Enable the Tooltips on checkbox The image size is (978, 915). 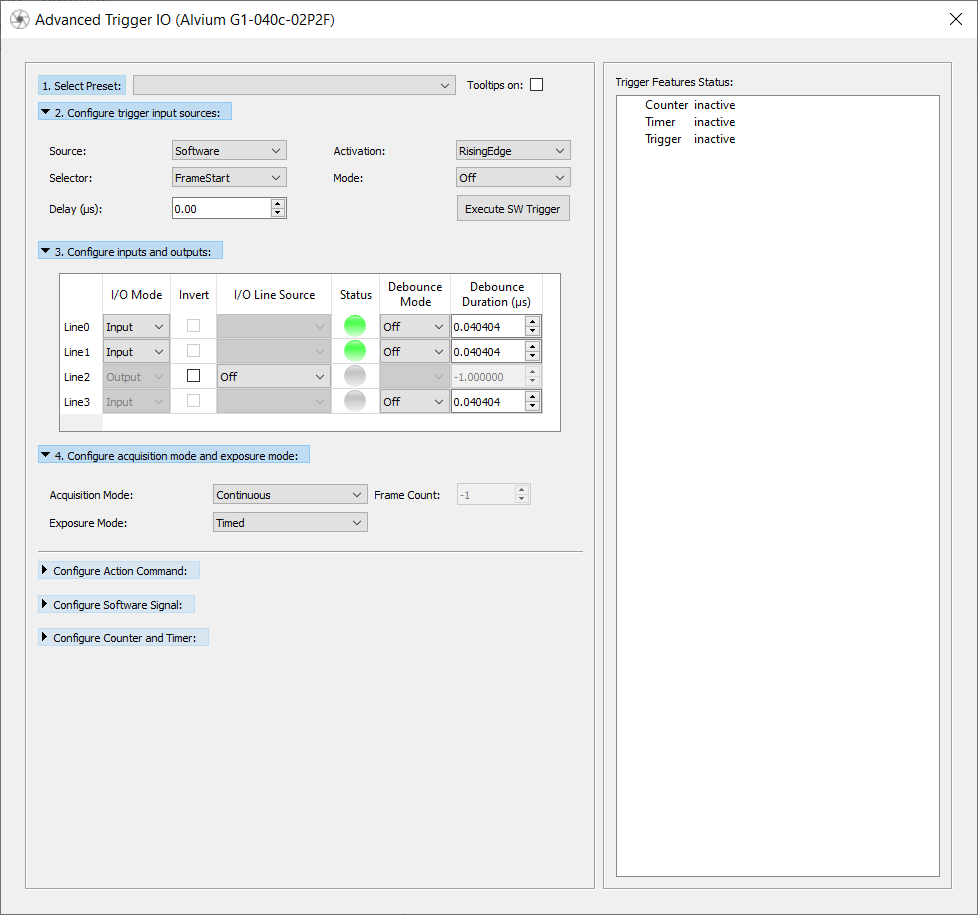point(537,85)
